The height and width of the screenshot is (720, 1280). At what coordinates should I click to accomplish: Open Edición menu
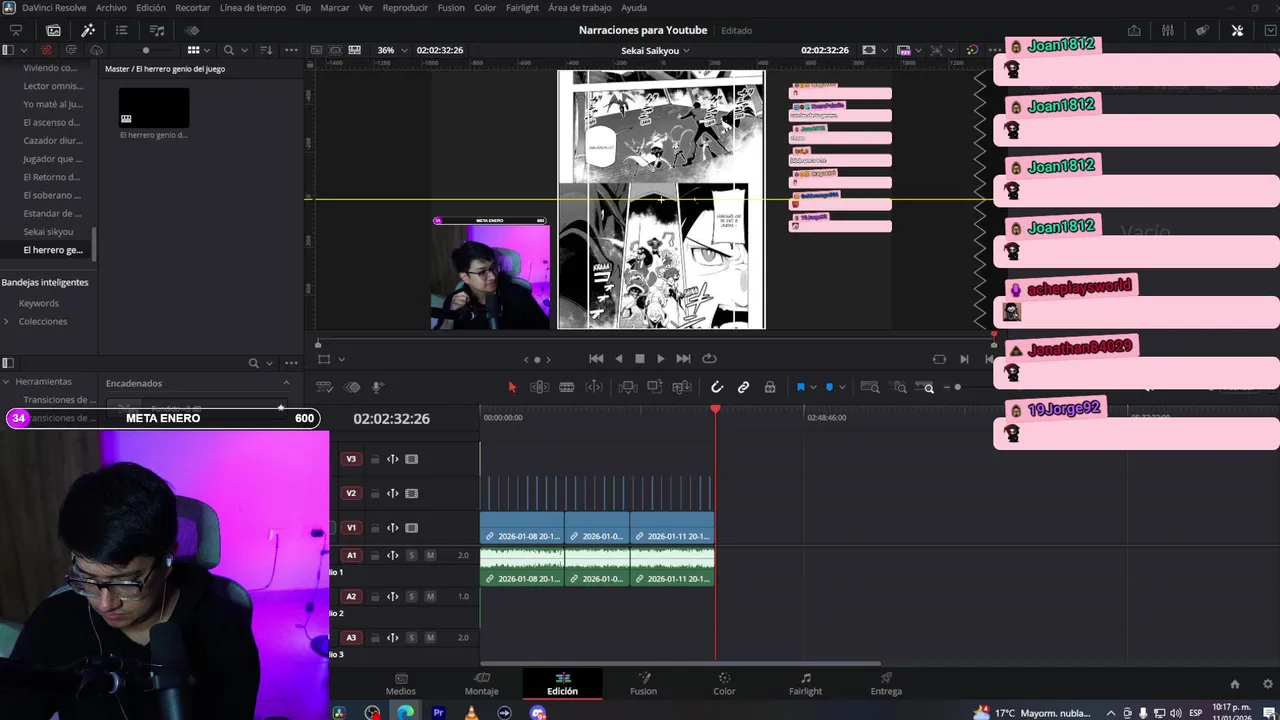[x=151, y=8]
